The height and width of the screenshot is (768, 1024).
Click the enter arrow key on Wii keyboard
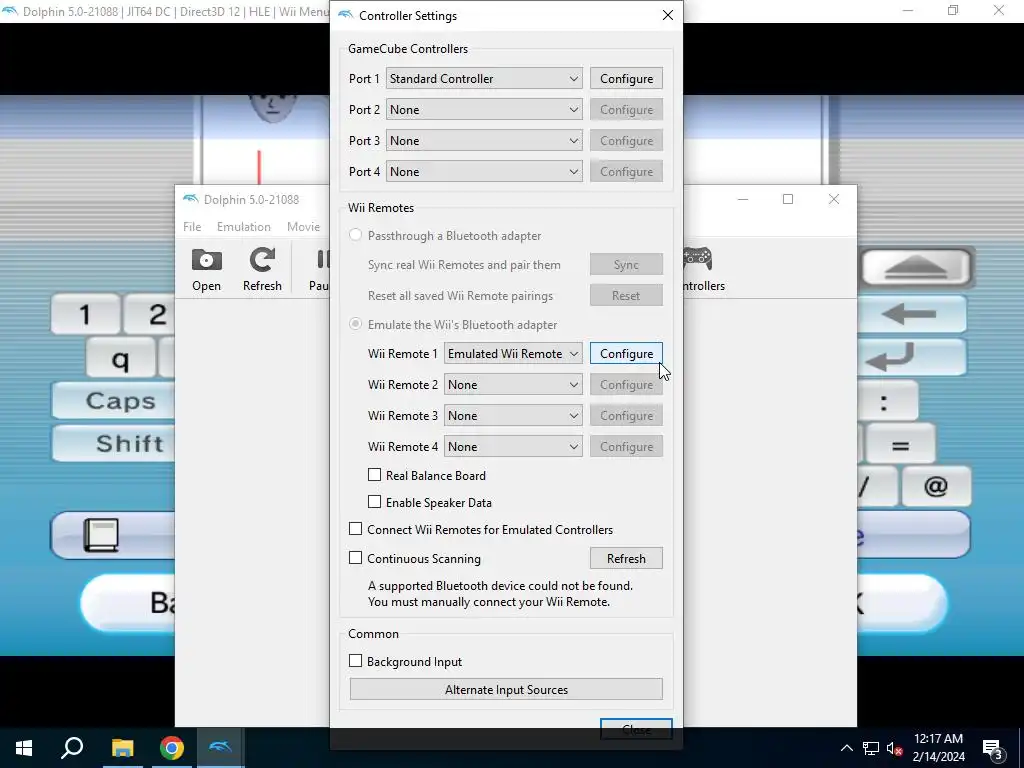[914, 357]
